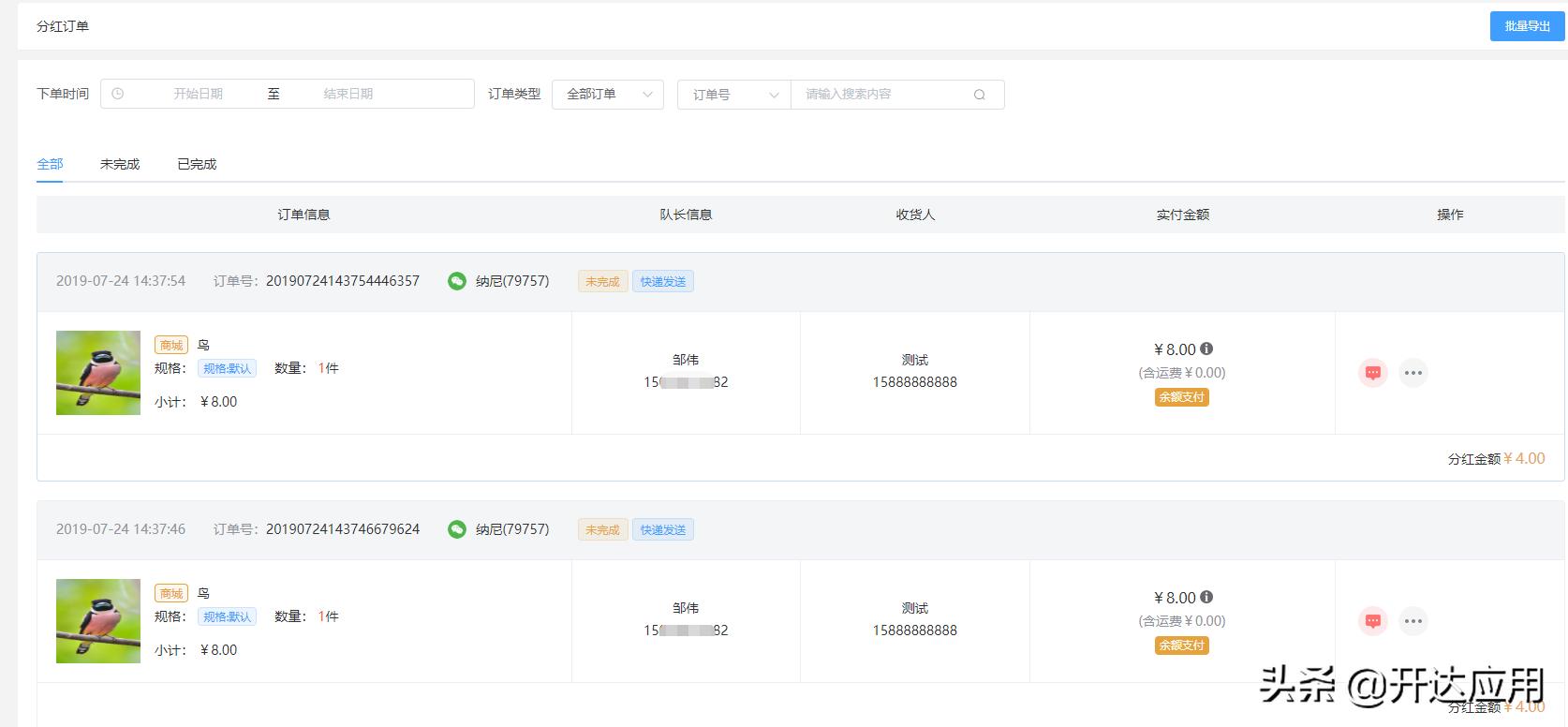Switch to the 已完成 tab
The image size is (1568, 727).
click(197, 164)
